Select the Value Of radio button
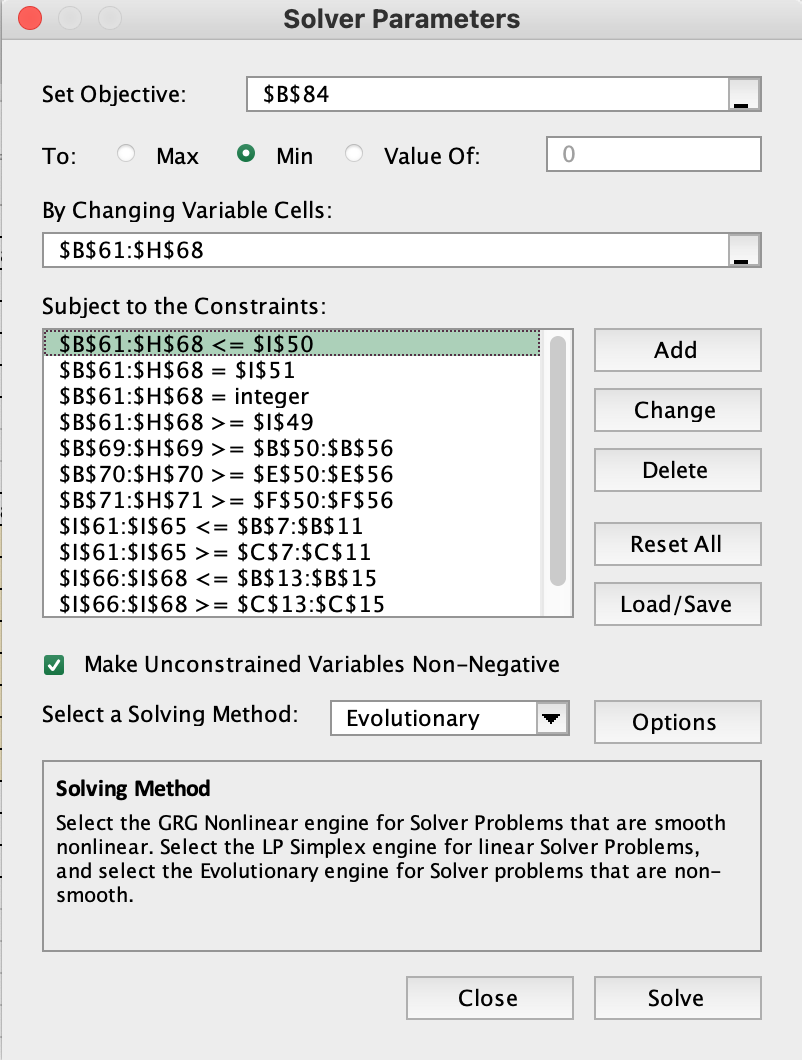Image resolution: width=802 pixels, height=1060 pixels. [354, 154]
